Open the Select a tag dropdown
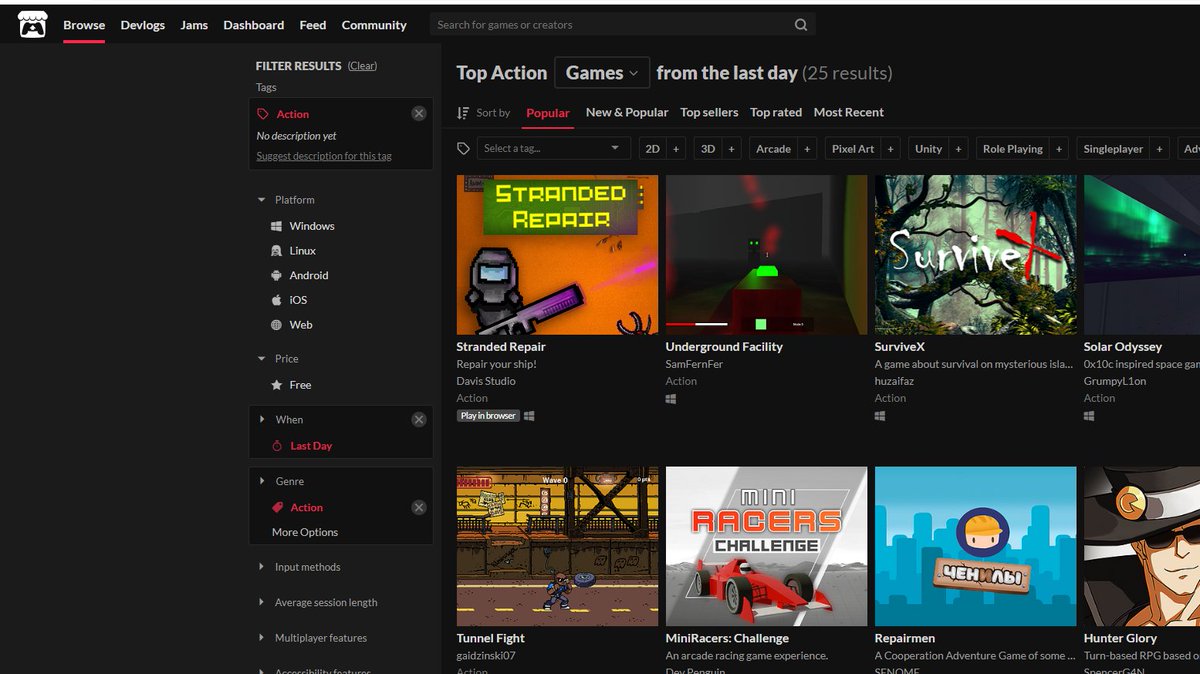 (553, 149)
